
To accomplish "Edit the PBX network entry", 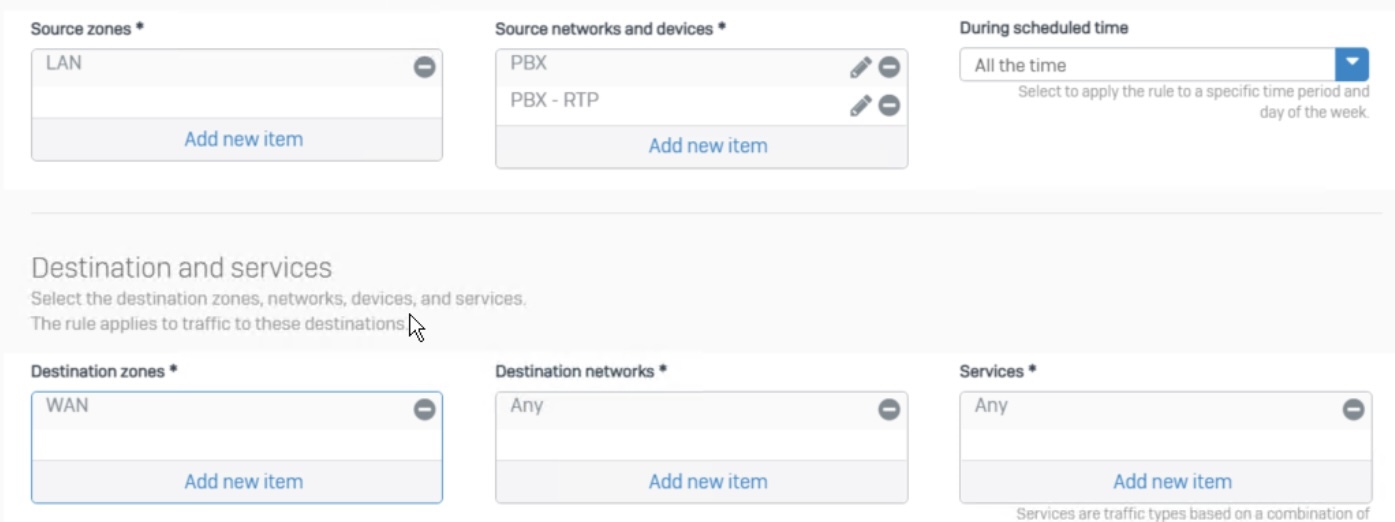I will pyautogui.click(x=860, y=67).
